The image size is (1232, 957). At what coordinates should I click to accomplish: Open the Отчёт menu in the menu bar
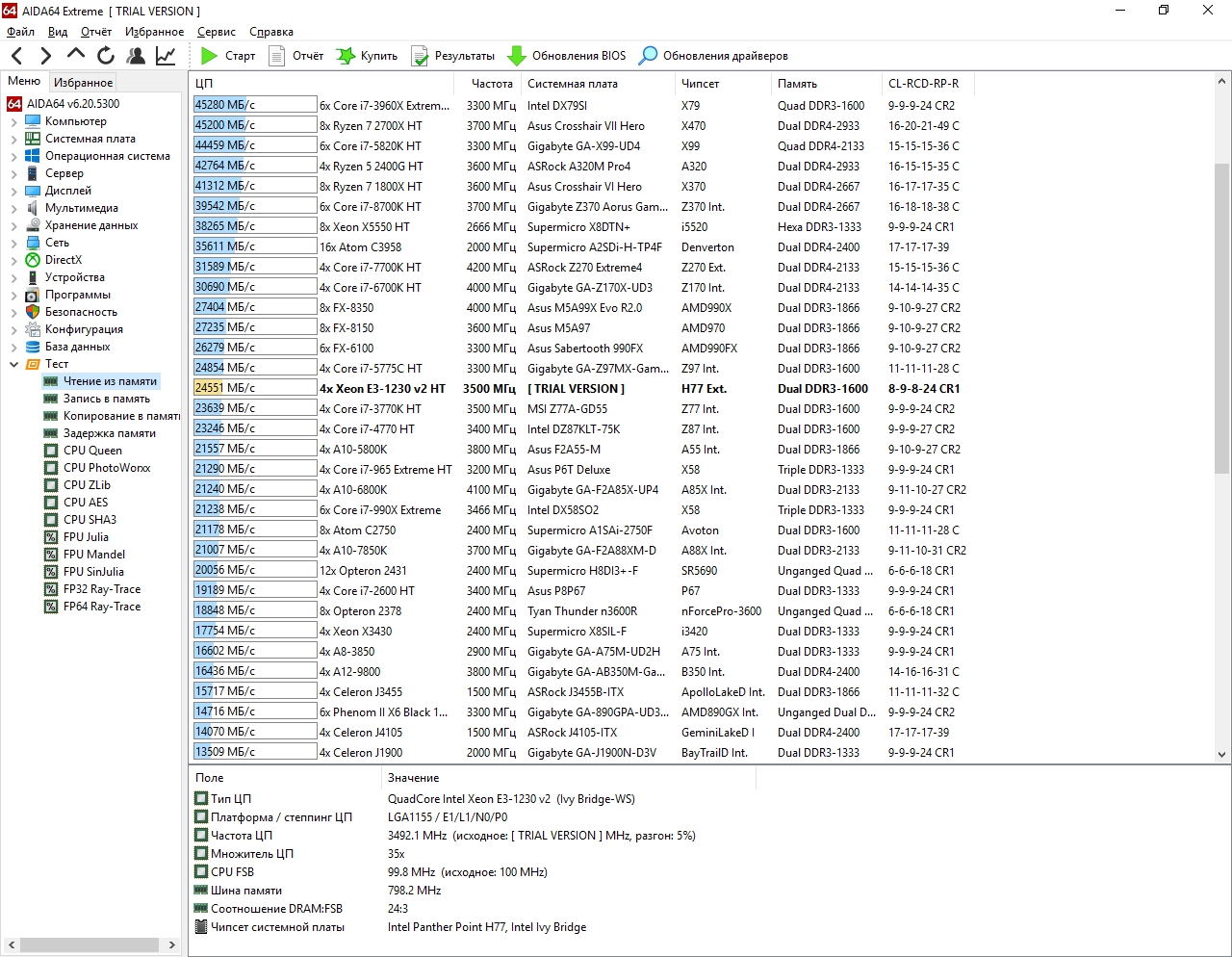[96, 32]
